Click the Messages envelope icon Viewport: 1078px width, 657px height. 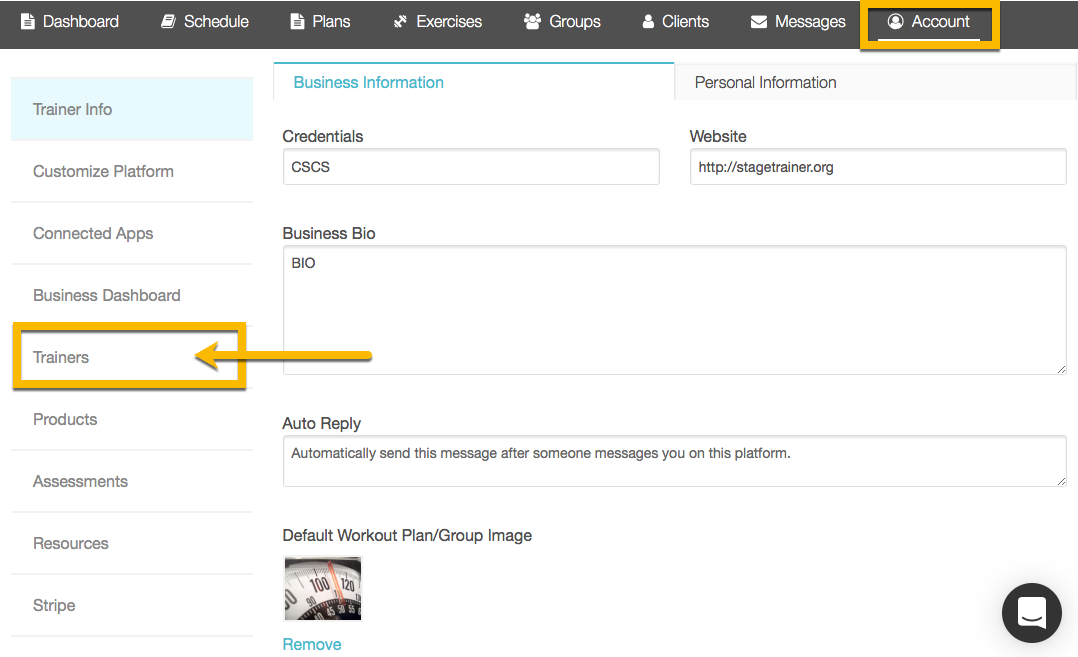(759, 22)
